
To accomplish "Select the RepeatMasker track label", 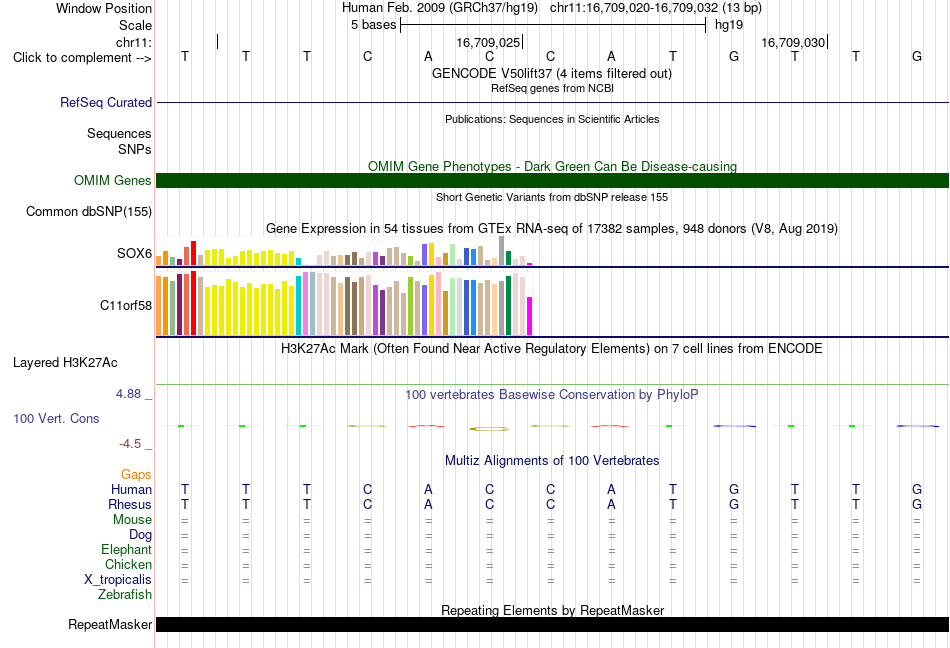I will [x=110, y=624].
